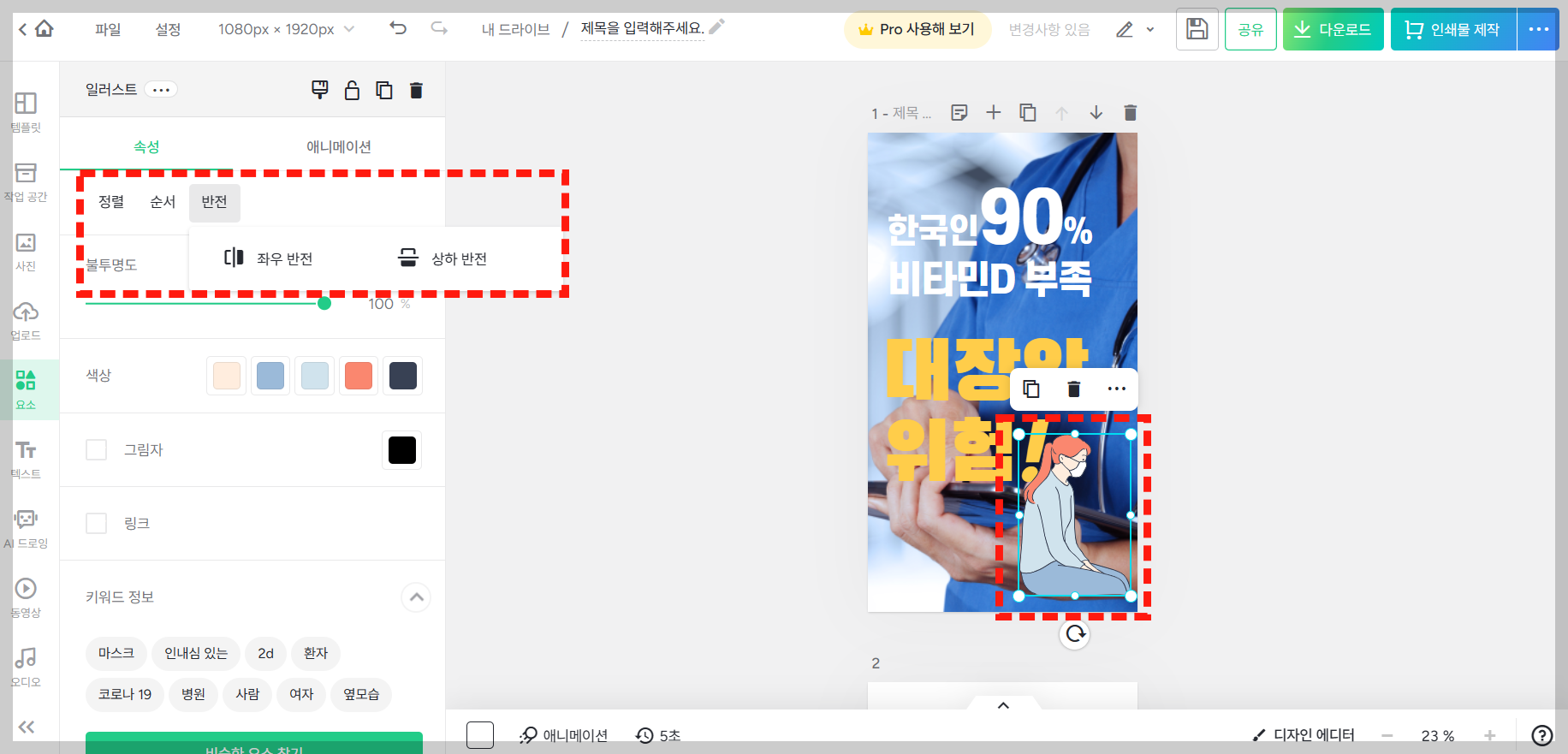Open the 설정 menu
Image resolution: width=1568 pixels, height=754 pixels.
point(168,29)
